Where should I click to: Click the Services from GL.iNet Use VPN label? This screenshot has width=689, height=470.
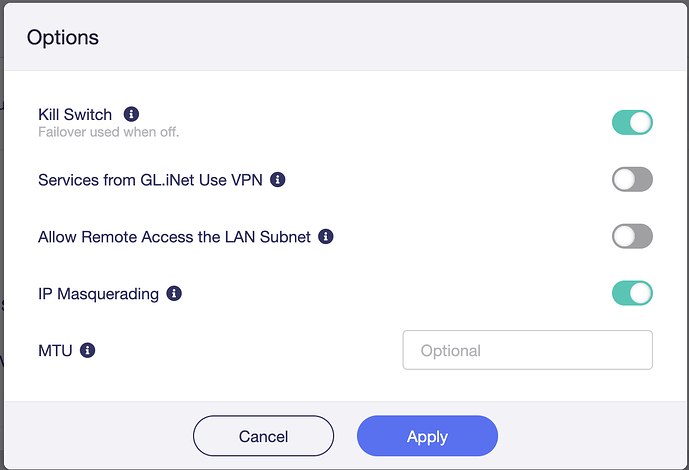coord(152,181)
